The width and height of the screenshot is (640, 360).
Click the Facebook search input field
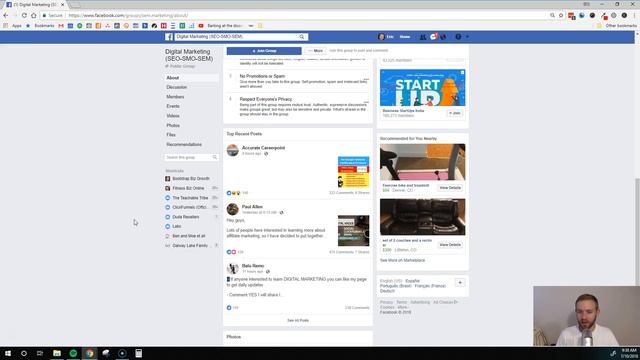(237, 37)
